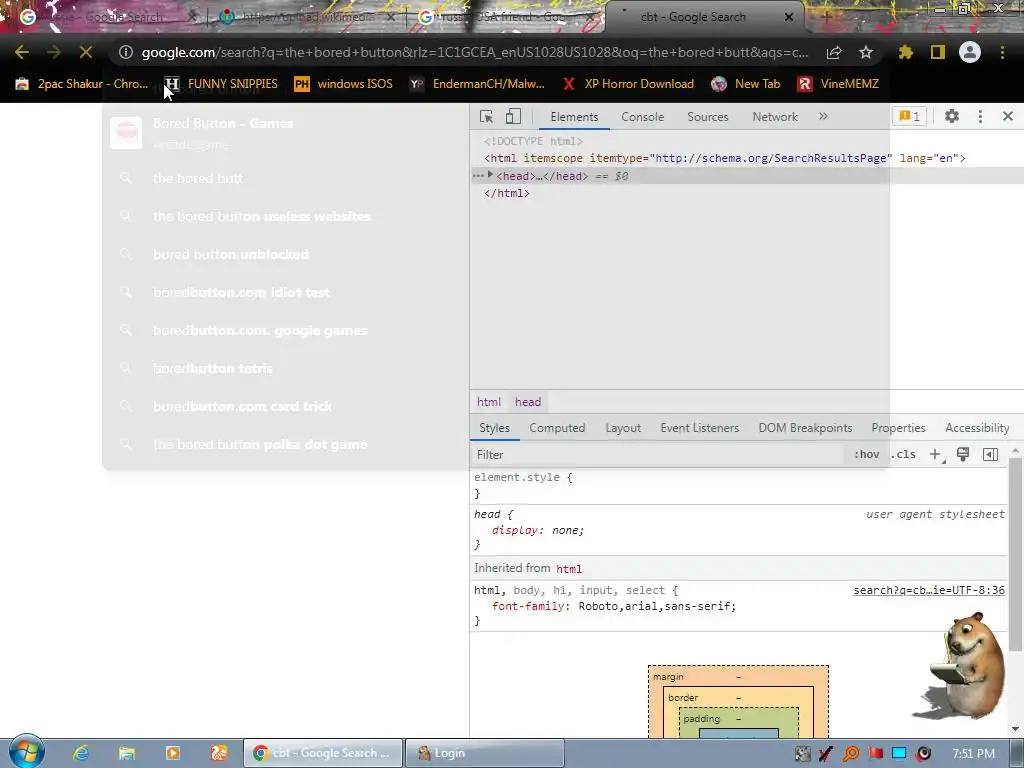Open the DevTools customize three-dot menu
The image size is (1024, 768).
coord(980,116)
